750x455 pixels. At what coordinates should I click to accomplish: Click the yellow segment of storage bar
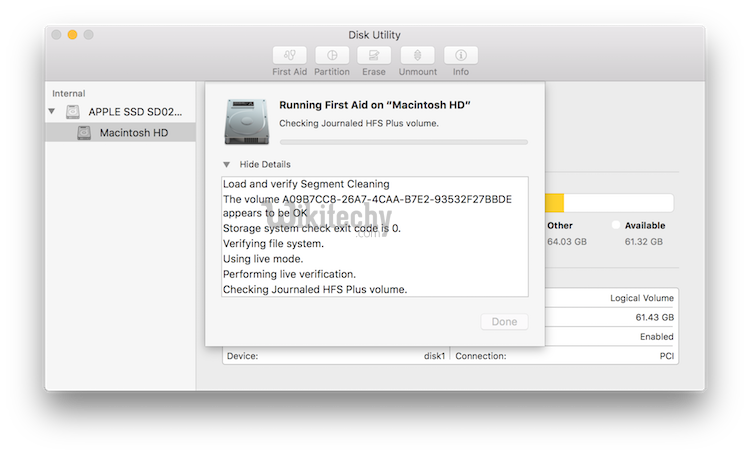click(554, 203)
